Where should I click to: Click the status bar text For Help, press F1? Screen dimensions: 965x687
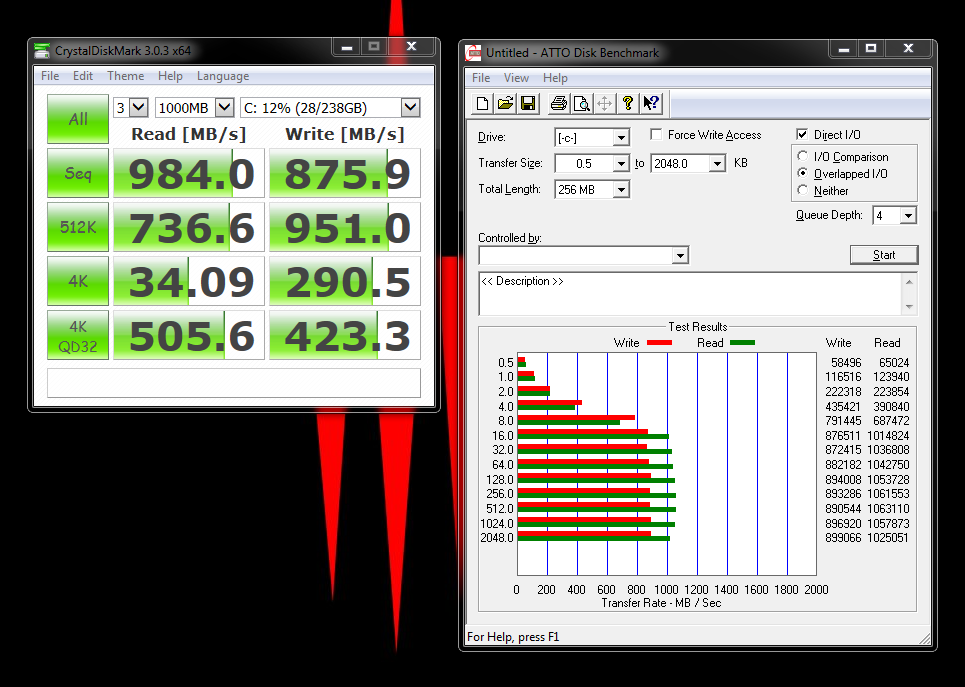[513, 637]
